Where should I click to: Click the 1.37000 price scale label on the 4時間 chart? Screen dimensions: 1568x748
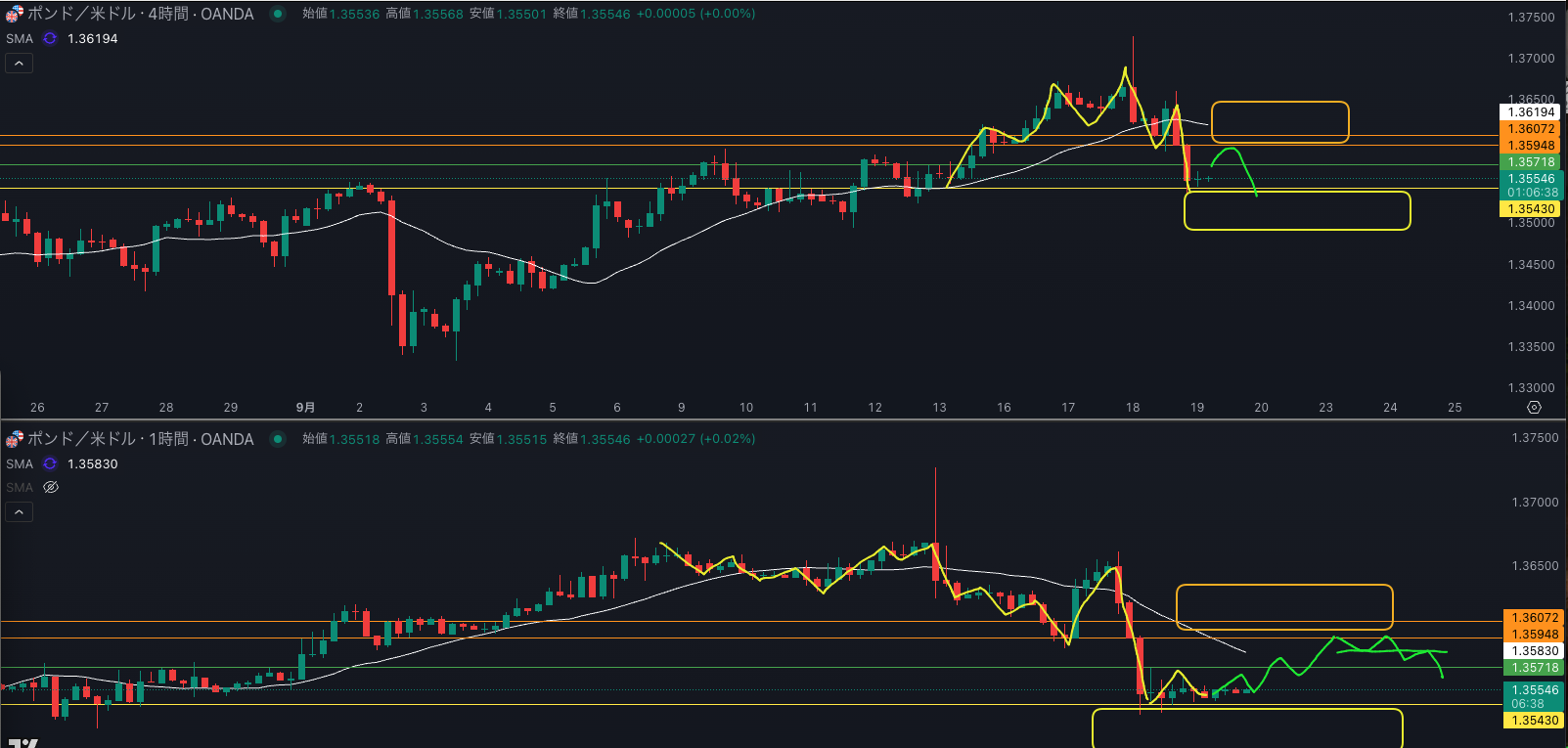(1531, 59)
